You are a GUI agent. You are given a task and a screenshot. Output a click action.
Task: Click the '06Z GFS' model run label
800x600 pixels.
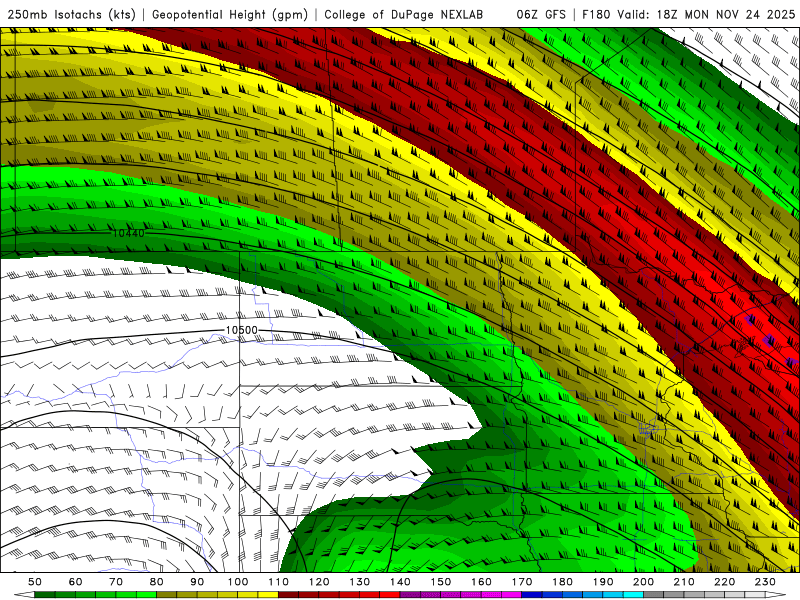point(541,14)
